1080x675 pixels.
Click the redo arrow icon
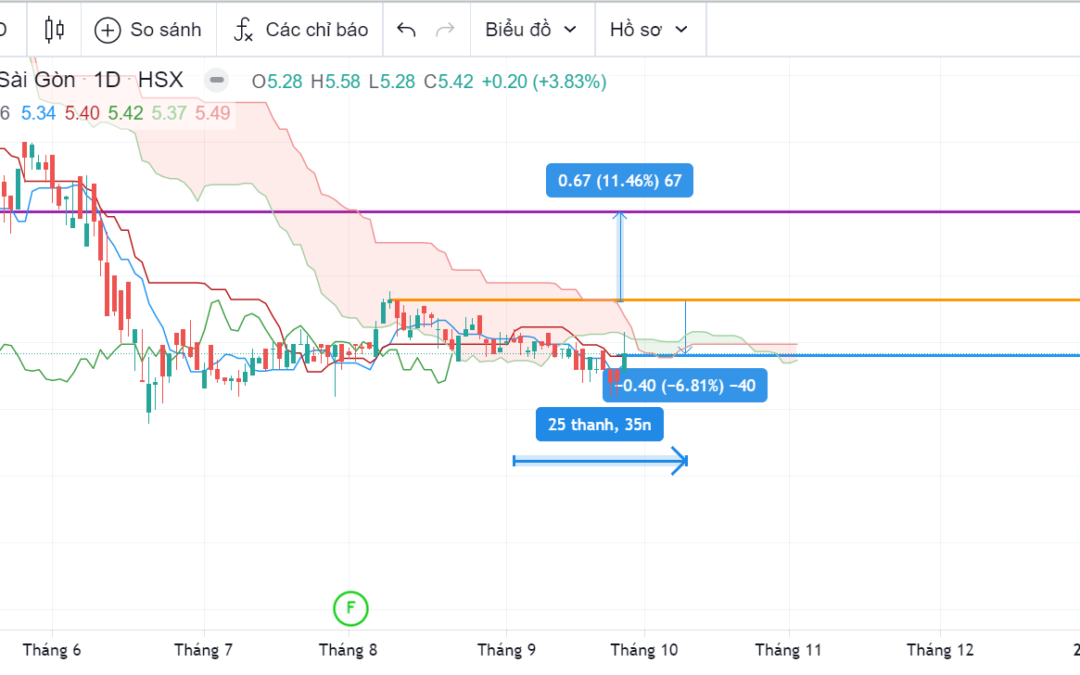445,29
